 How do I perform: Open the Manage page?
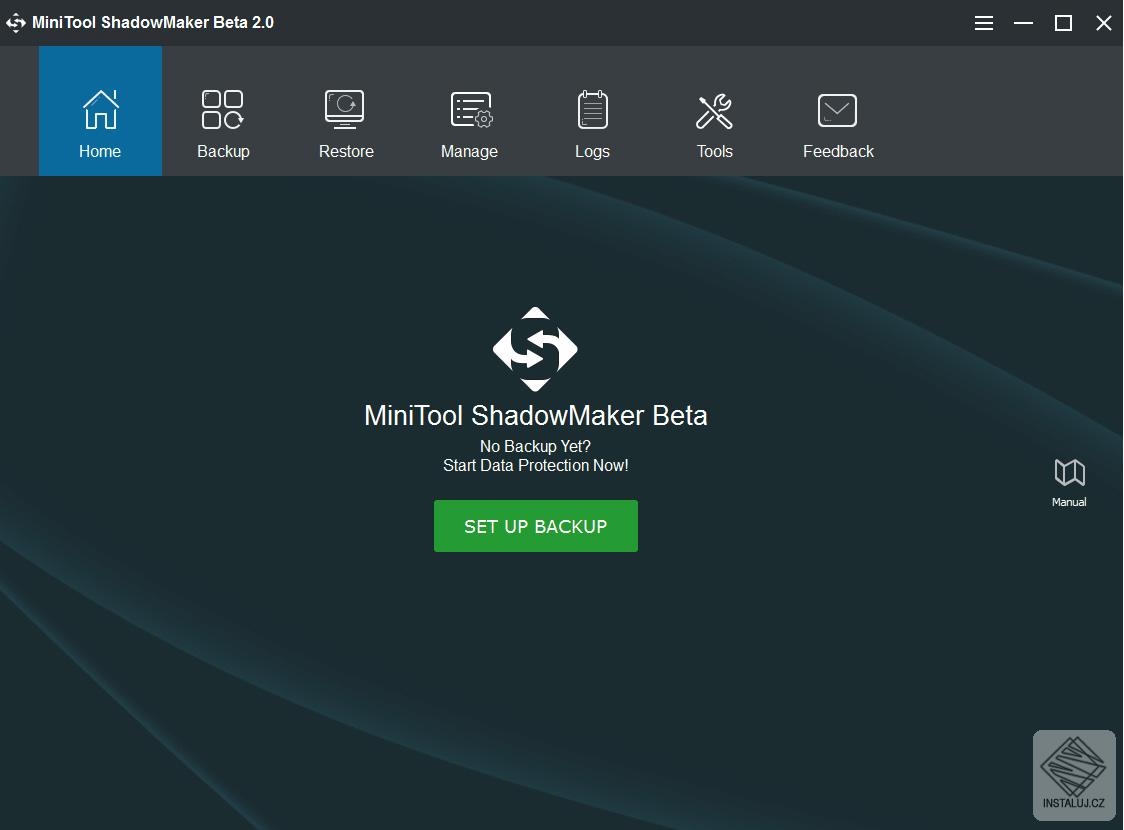tap(470, 111)
